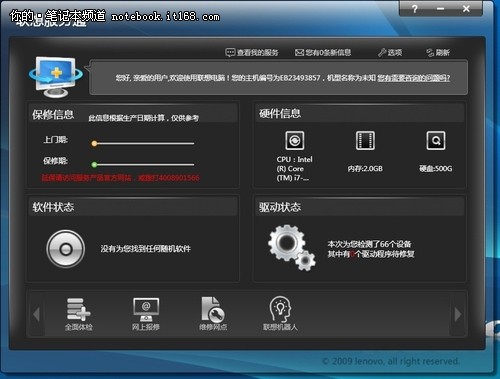Click the 个驱动程序待修复 drivers pending line
The image size is (500, 379).
(371, 254)
